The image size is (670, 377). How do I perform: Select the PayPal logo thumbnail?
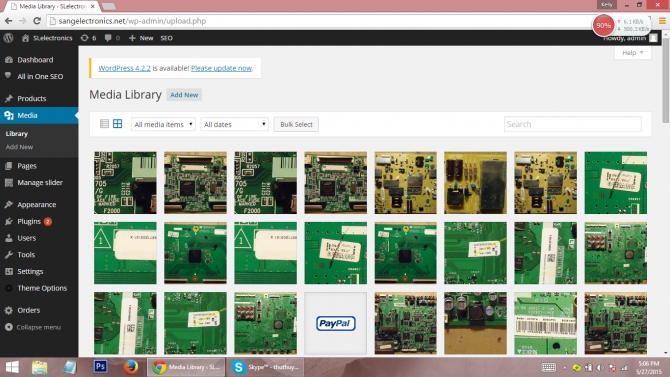(335, 323)
